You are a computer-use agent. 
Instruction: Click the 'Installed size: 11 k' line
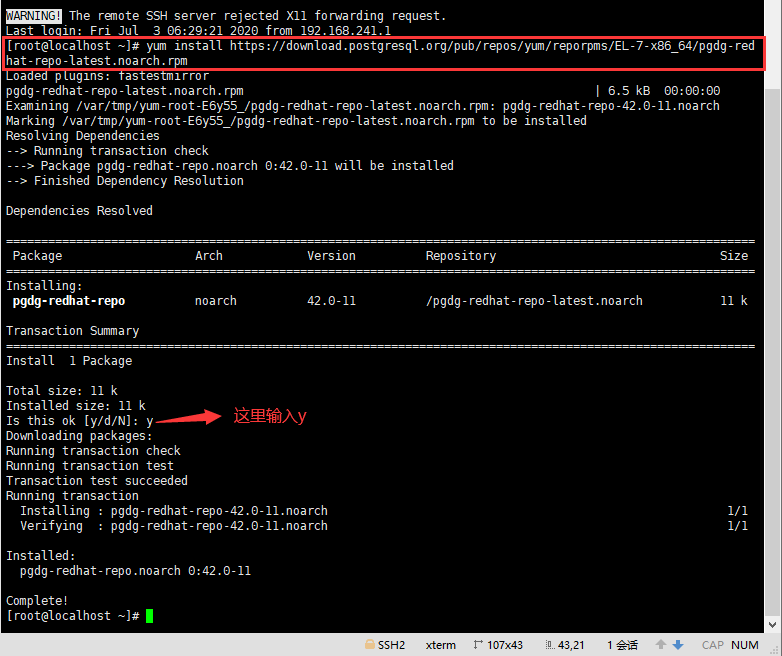(76, 406)
